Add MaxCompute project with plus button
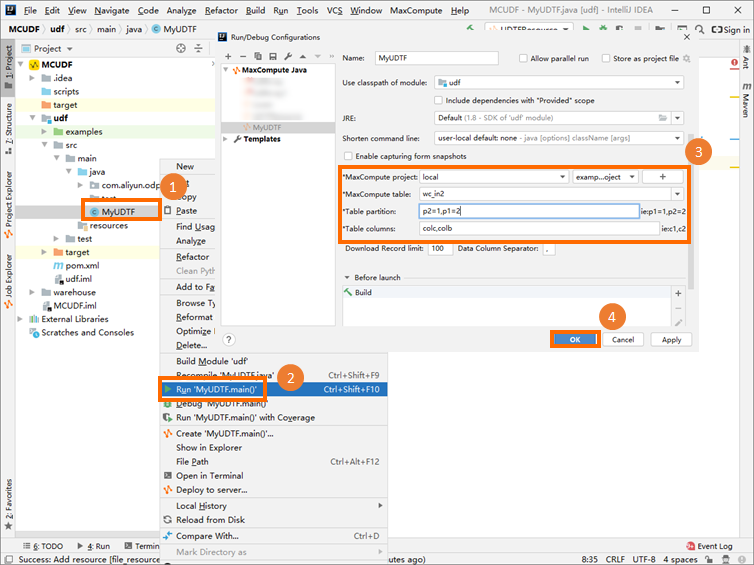 point(662,177)
